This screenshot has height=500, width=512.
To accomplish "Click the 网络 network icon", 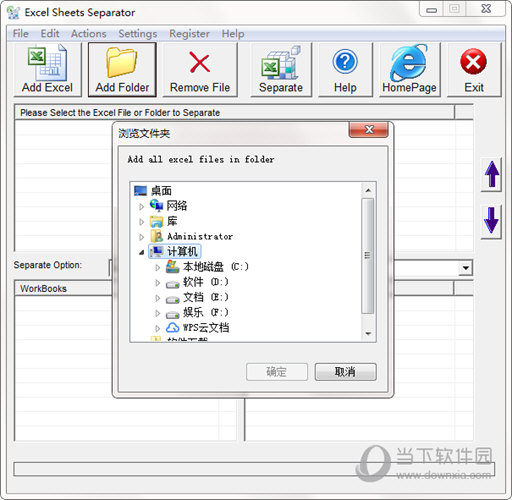I will 156,206.
